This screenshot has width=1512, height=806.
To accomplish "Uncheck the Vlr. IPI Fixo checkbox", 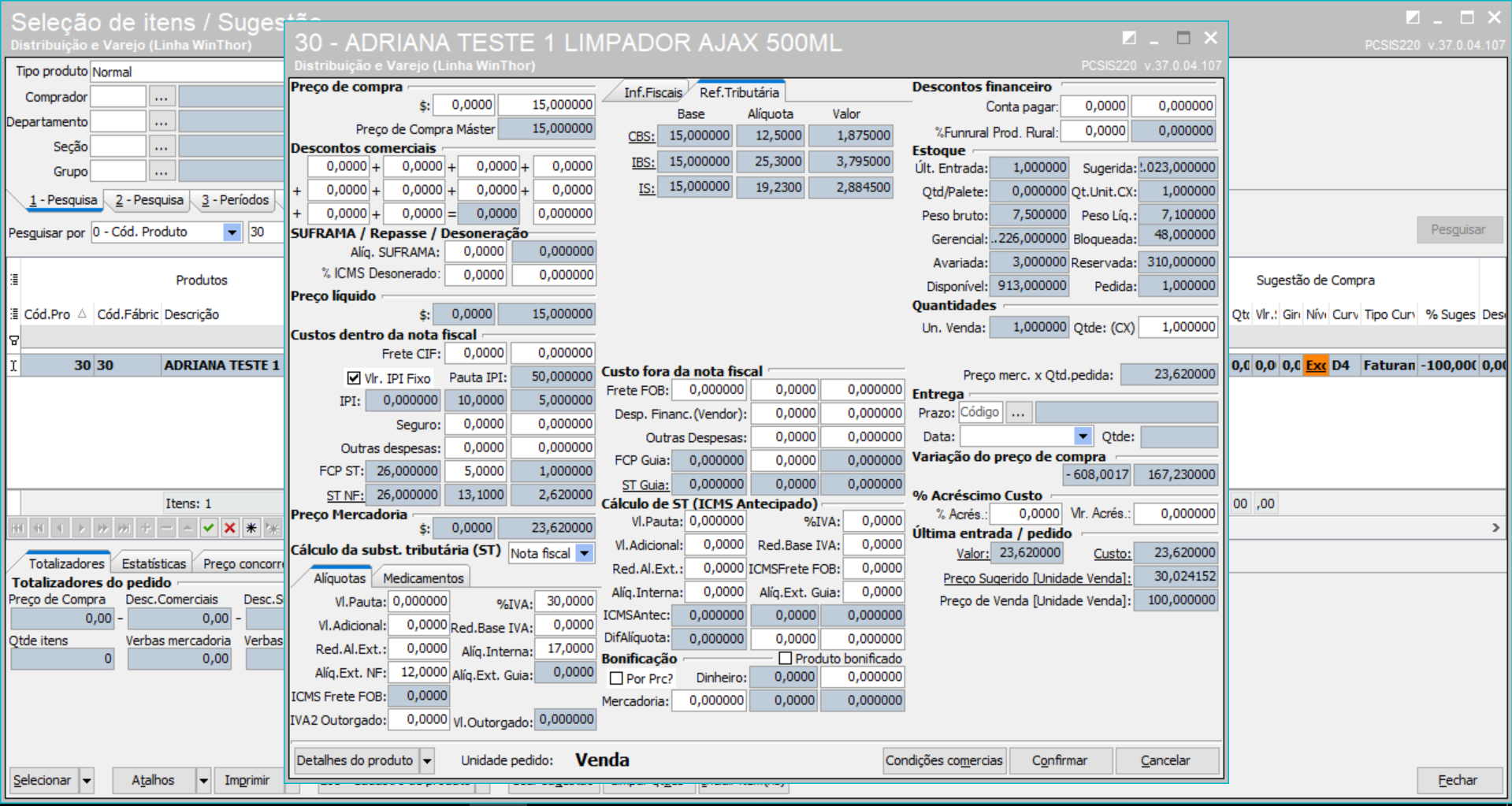I will [355, 378].
